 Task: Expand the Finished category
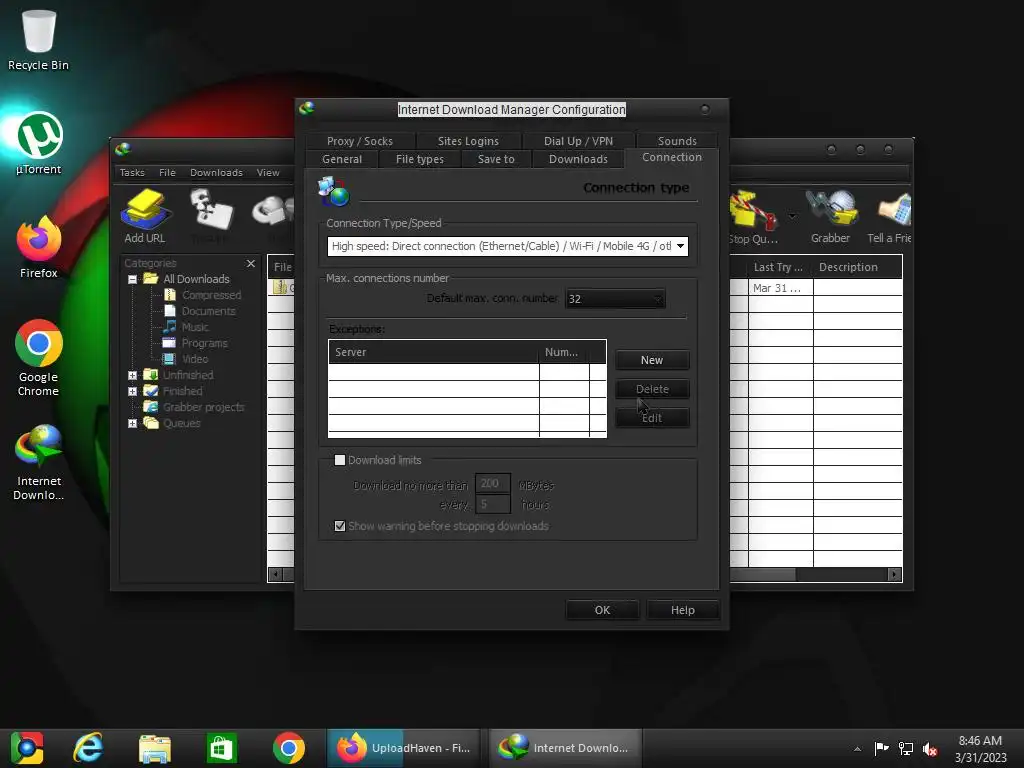coord(133,391)
